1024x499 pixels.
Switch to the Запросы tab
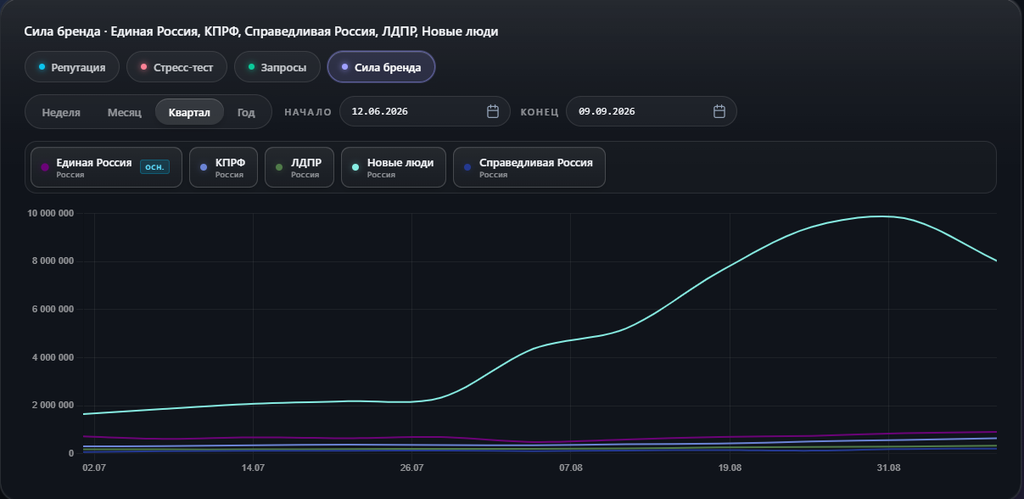[x=278, y=67]
